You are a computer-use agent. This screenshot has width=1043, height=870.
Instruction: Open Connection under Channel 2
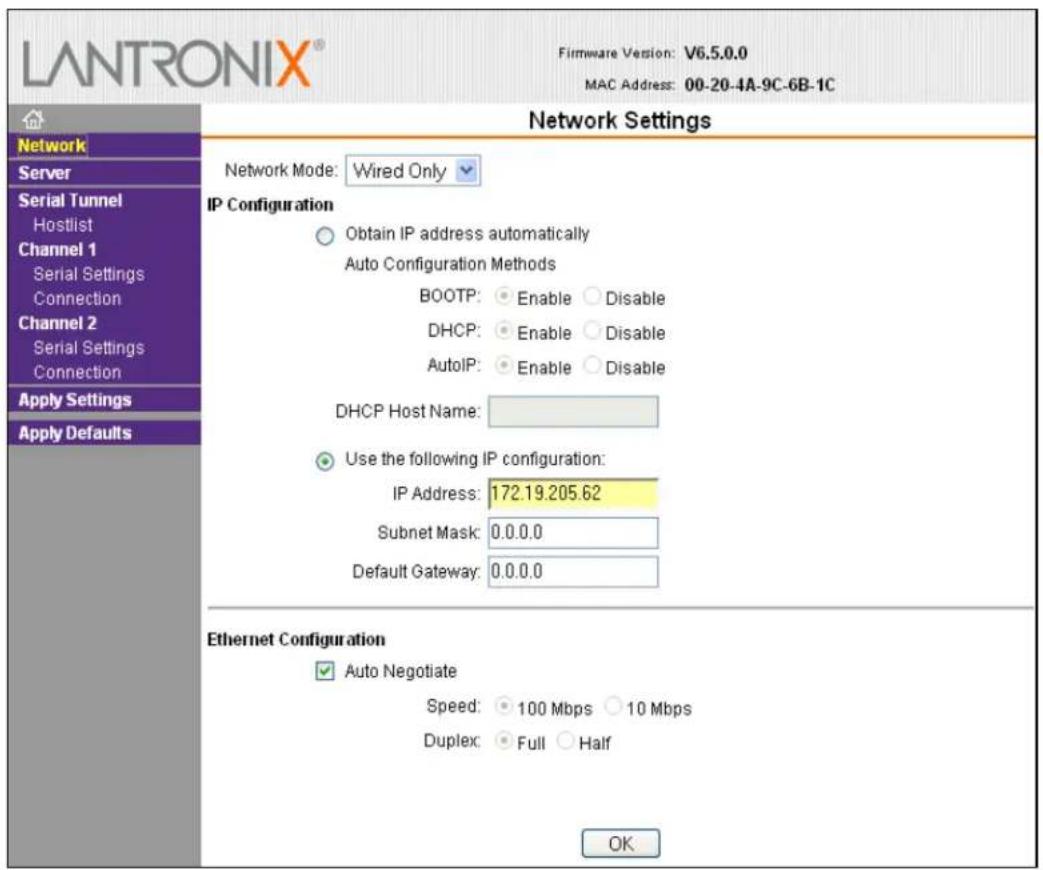pos(77,372)
